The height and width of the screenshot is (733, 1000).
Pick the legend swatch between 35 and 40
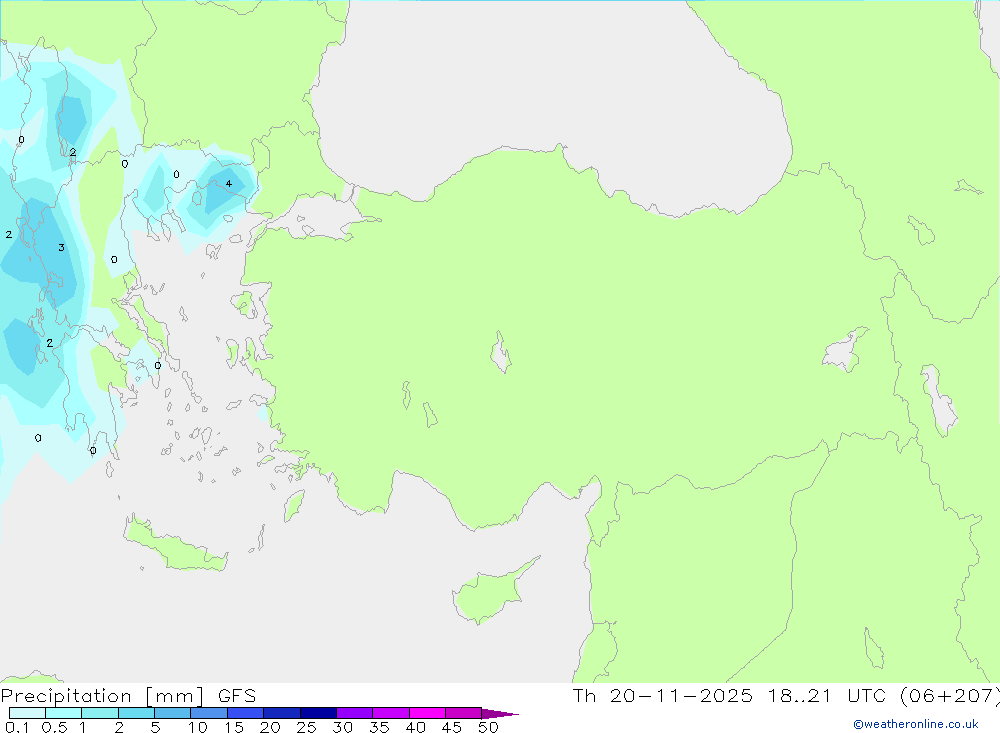pyautogui.click(x=391, y=713)
